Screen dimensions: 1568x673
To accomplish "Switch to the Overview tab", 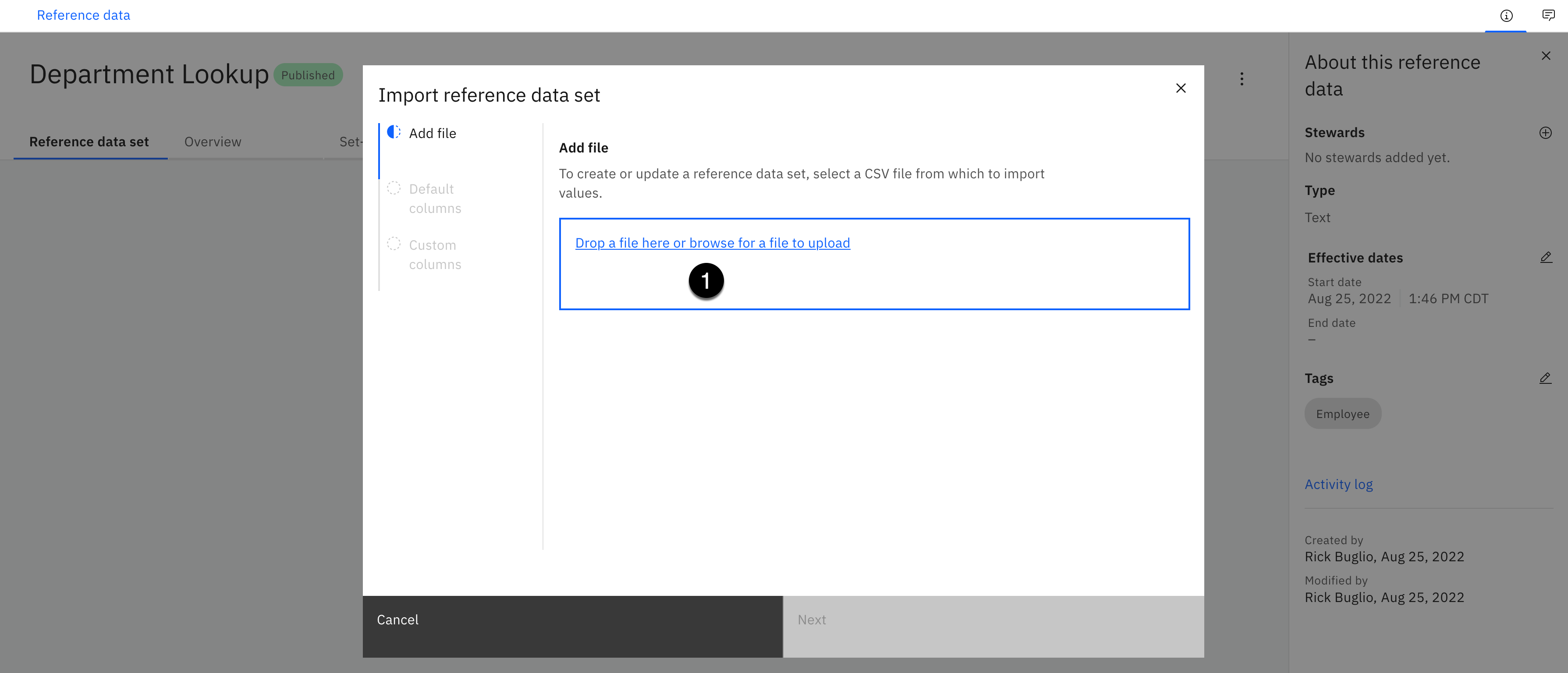I will 213,142.
